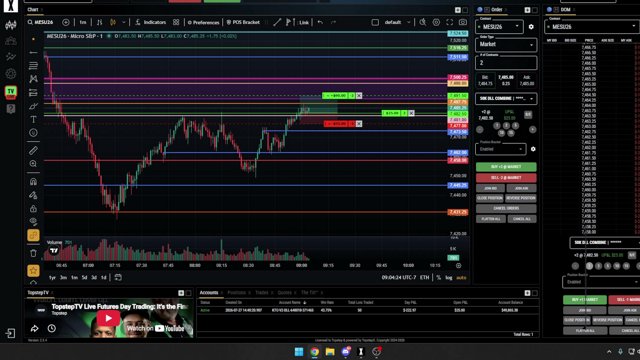Screen dimensions: 640x360
Task: Enter fullscreen chart mode
Action: pos(449,22)
